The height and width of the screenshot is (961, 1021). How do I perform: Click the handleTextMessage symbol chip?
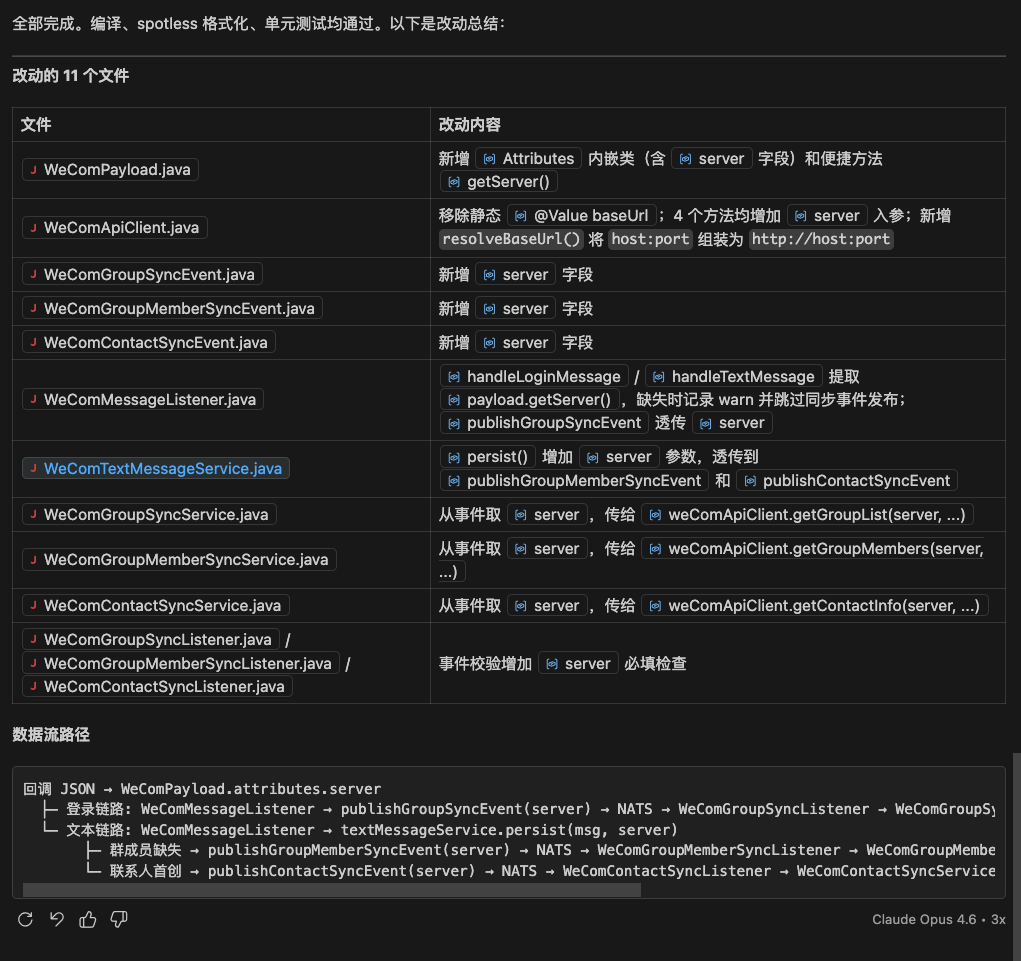point(733,376)
